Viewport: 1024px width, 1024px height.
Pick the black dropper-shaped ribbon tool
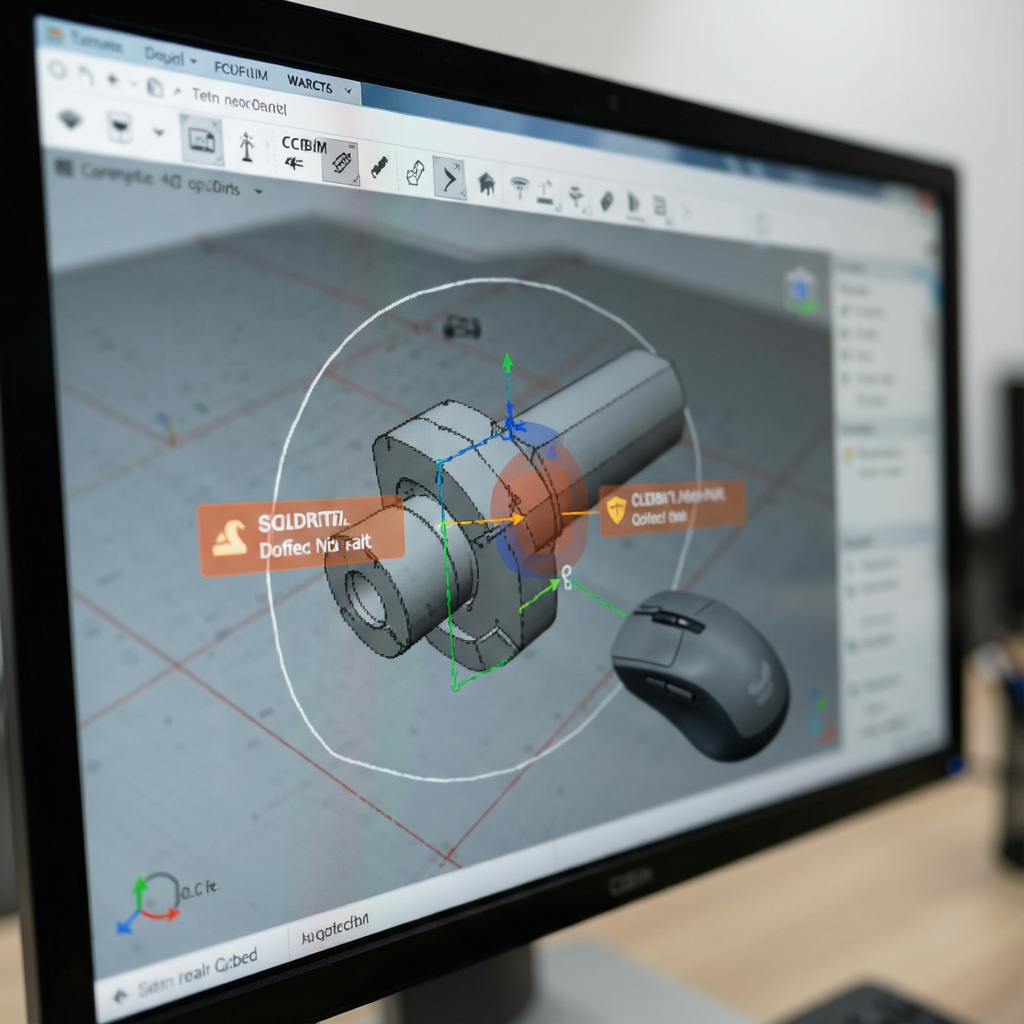click(x=379, y=167)
